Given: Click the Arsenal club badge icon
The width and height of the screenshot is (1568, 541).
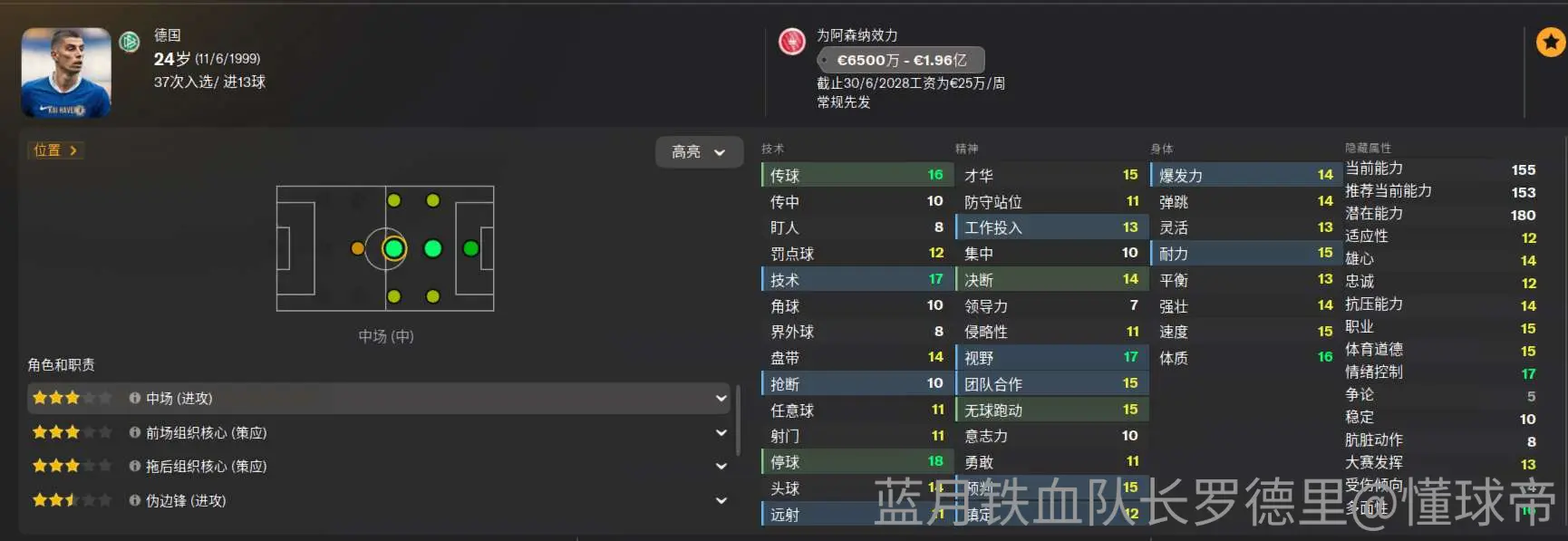Looking at the screenshot, I should click(792, 42).
